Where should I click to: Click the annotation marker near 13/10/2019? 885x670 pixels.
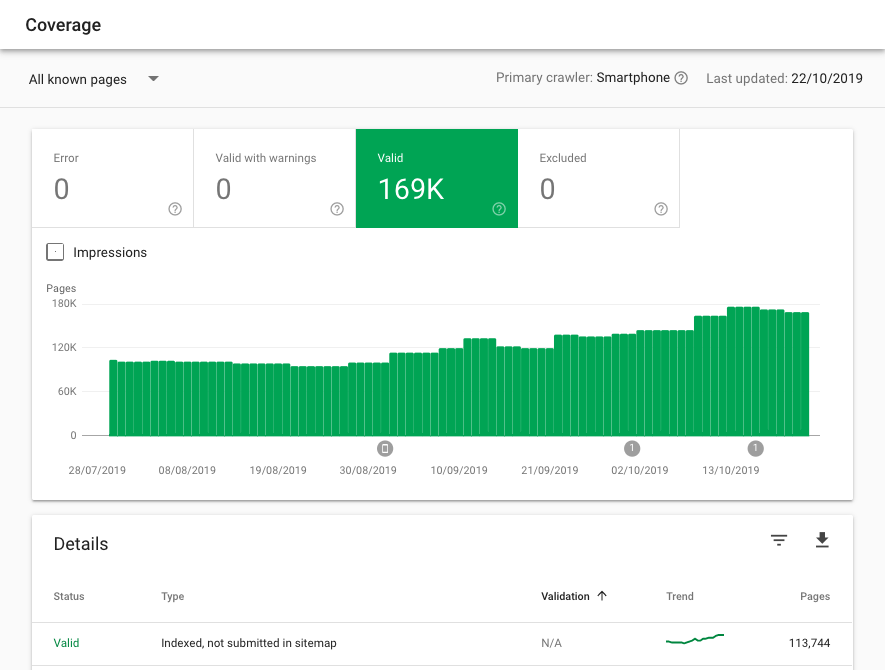pos(757,448)
